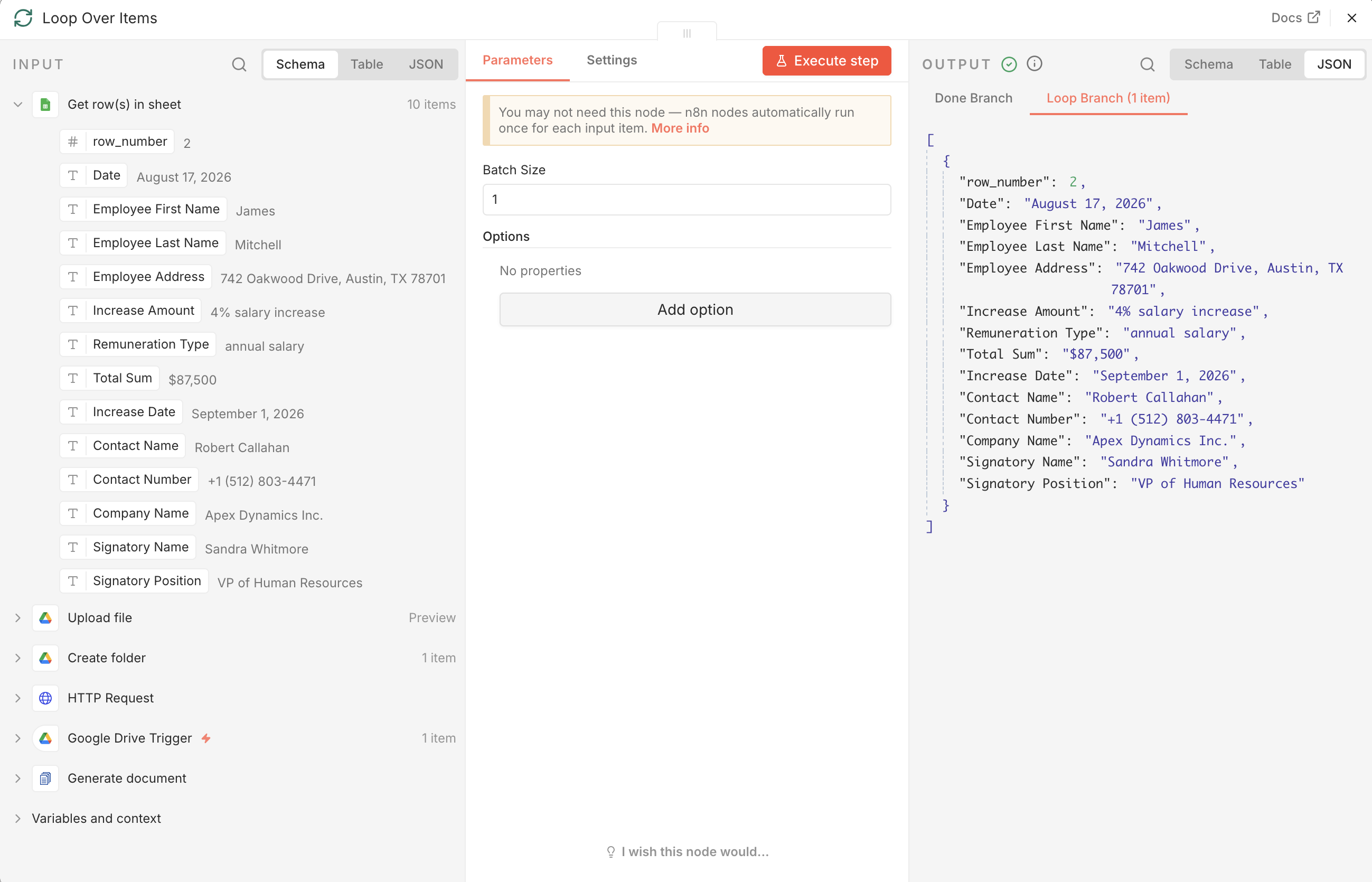Switch output view to Table
Screen dimensions: 1372x882
tap(1275, 64)
